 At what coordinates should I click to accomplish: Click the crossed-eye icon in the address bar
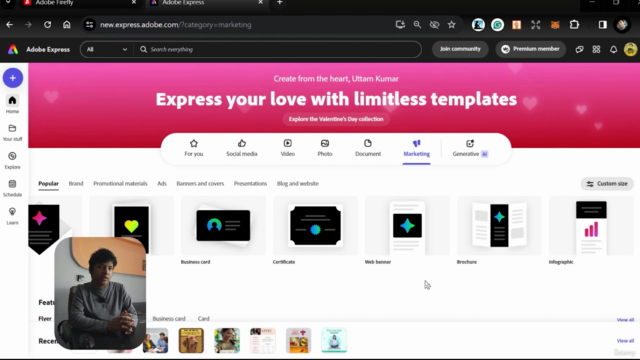(x=434, y=25)
